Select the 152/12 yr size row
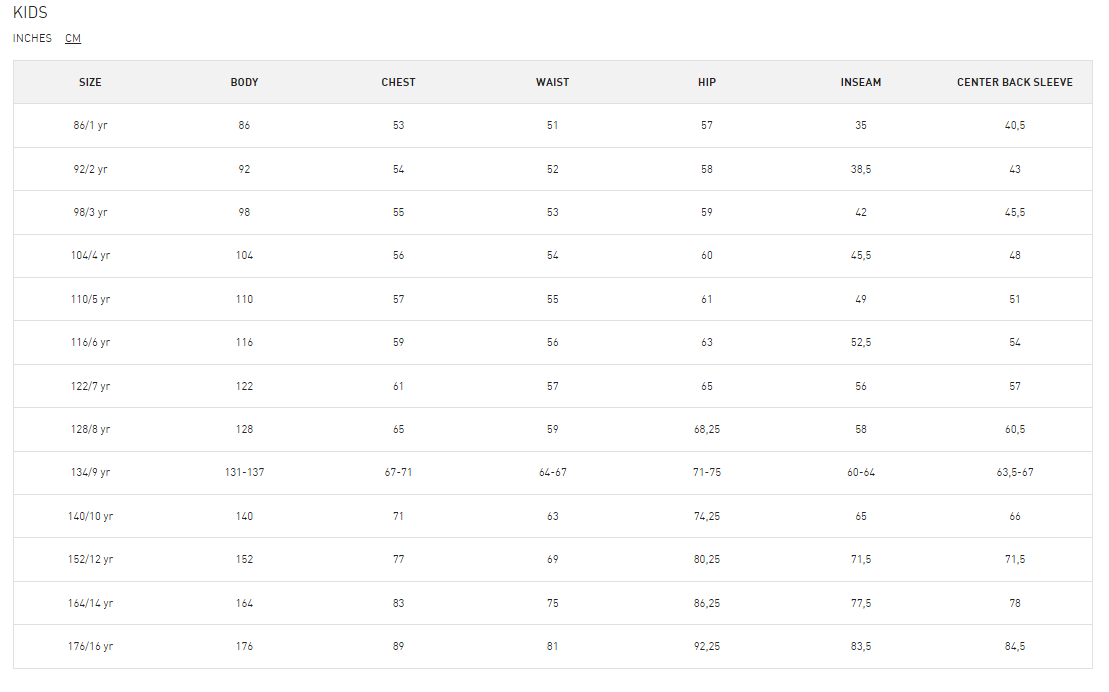1109x692 pixels. click(x=553, y=560)
